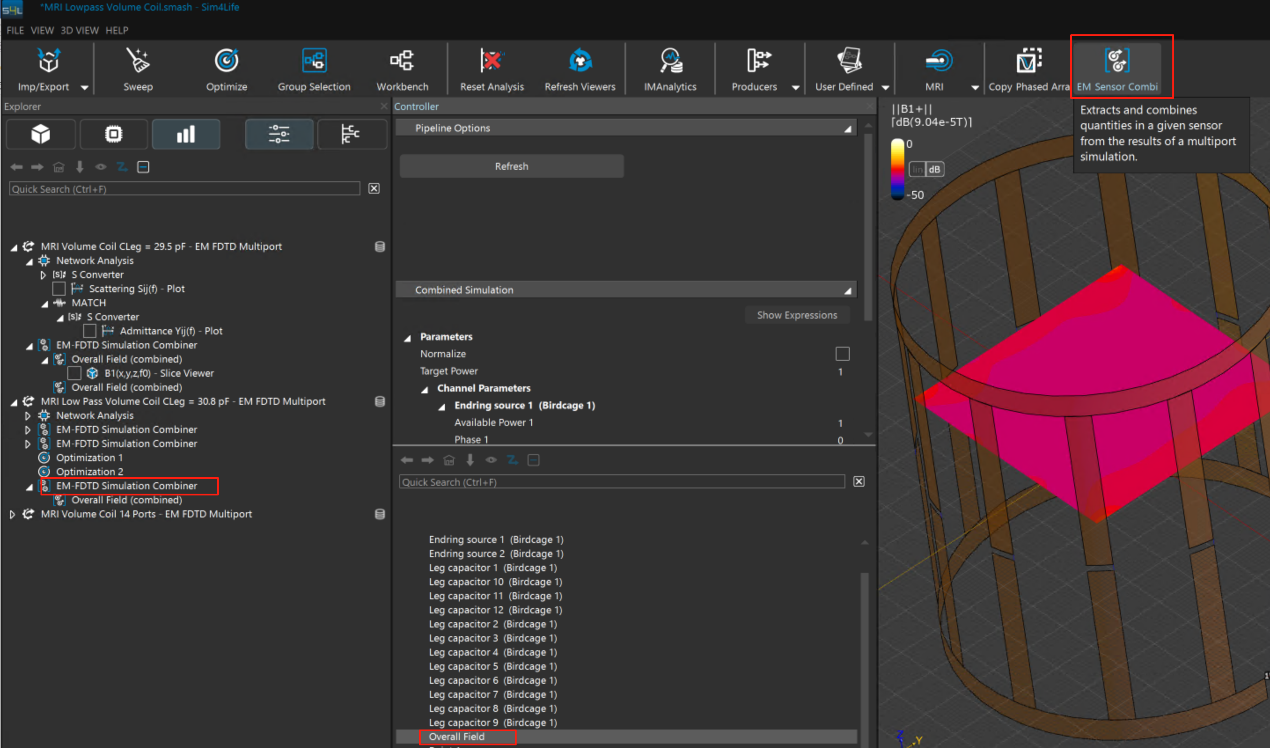The width and height of the screenshot is (1270, 748).
Task: Click the Refresh Viewers toolbar icon
Action: coord(580,62)
